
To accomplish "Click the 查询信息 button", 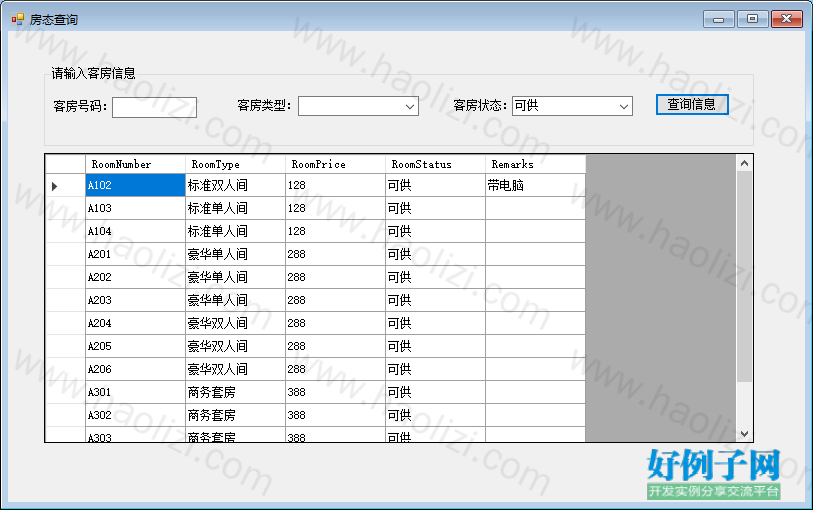I will pyautogui.click(x=692, y=105).
